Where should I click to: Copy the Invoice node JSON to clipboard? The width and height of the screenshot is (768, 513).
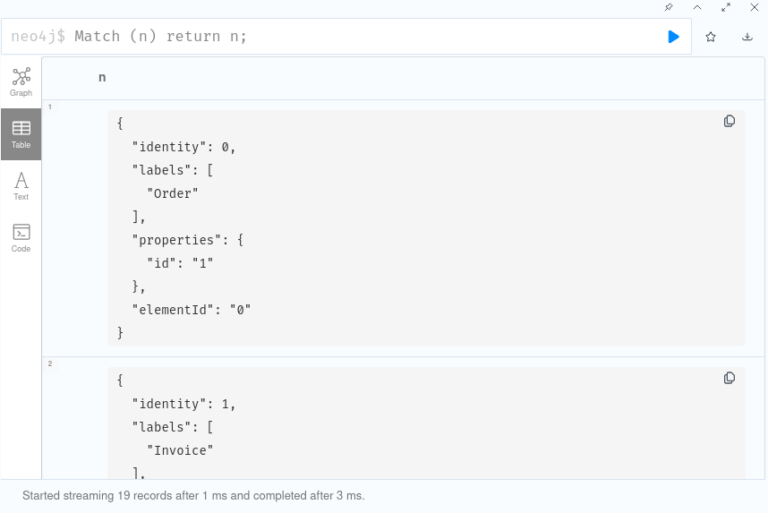(x=729, y=378)
